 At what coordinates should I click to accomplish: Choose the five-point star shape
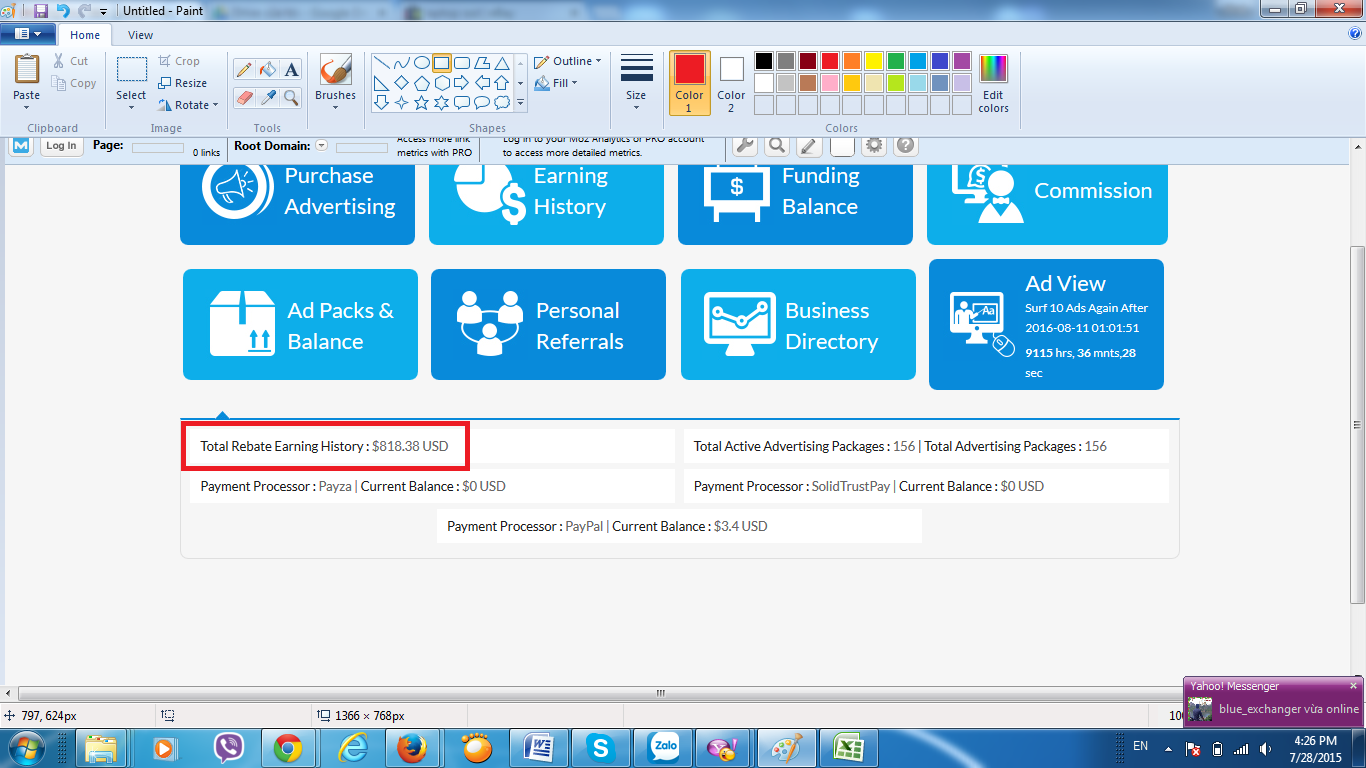[421, 102]
